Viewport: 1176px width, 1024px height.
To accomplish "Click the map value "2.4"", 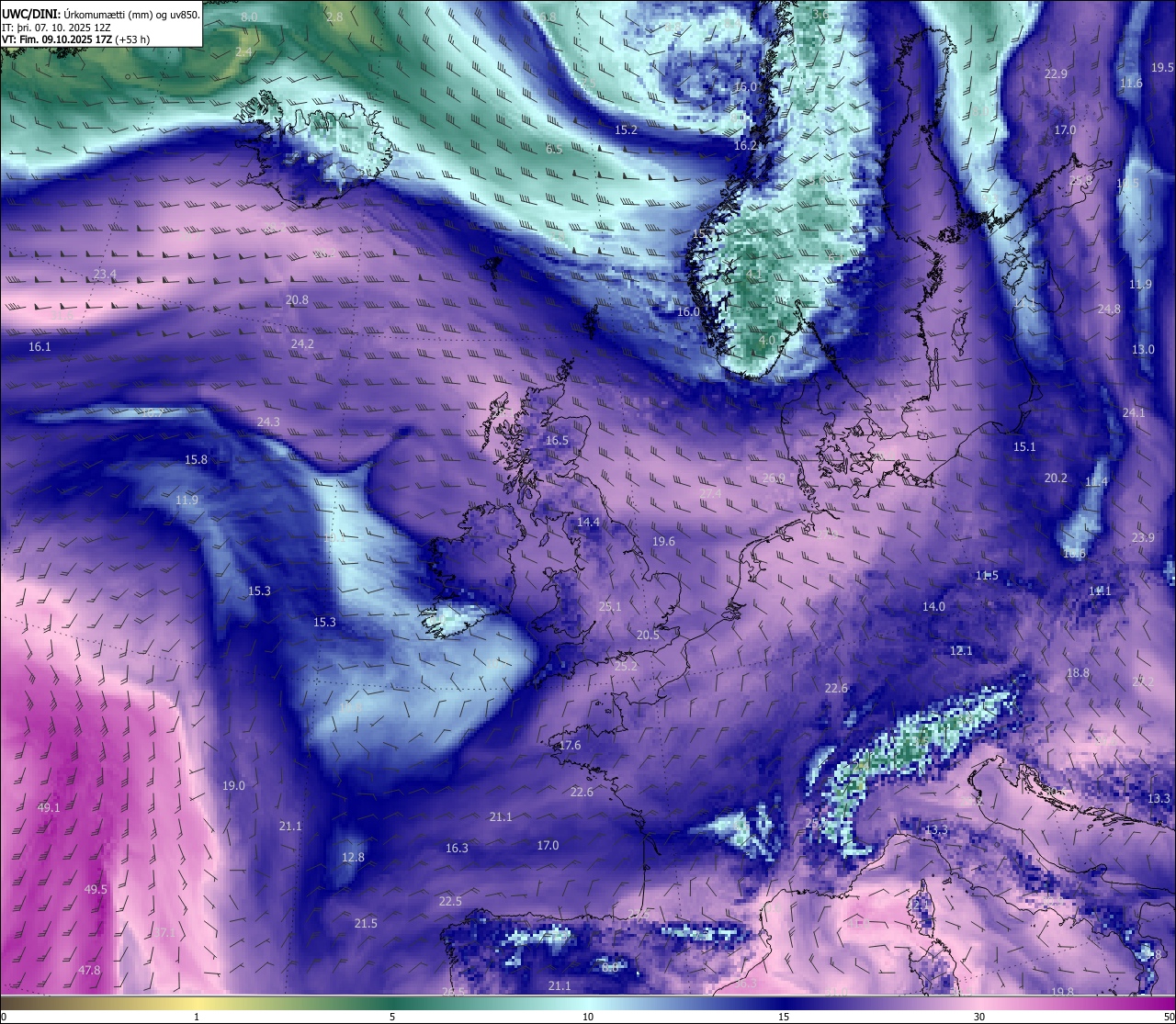I will (x=243, y=52).
